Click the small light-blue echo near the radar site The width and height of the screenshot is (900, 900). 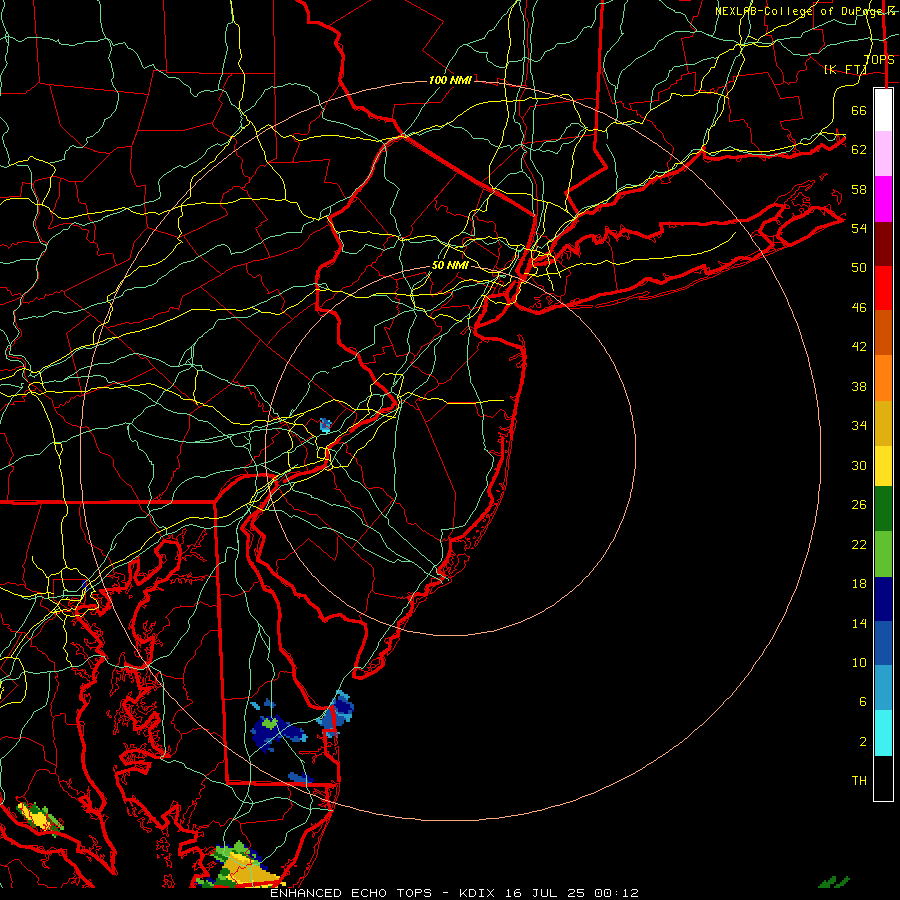click(325, 425)
